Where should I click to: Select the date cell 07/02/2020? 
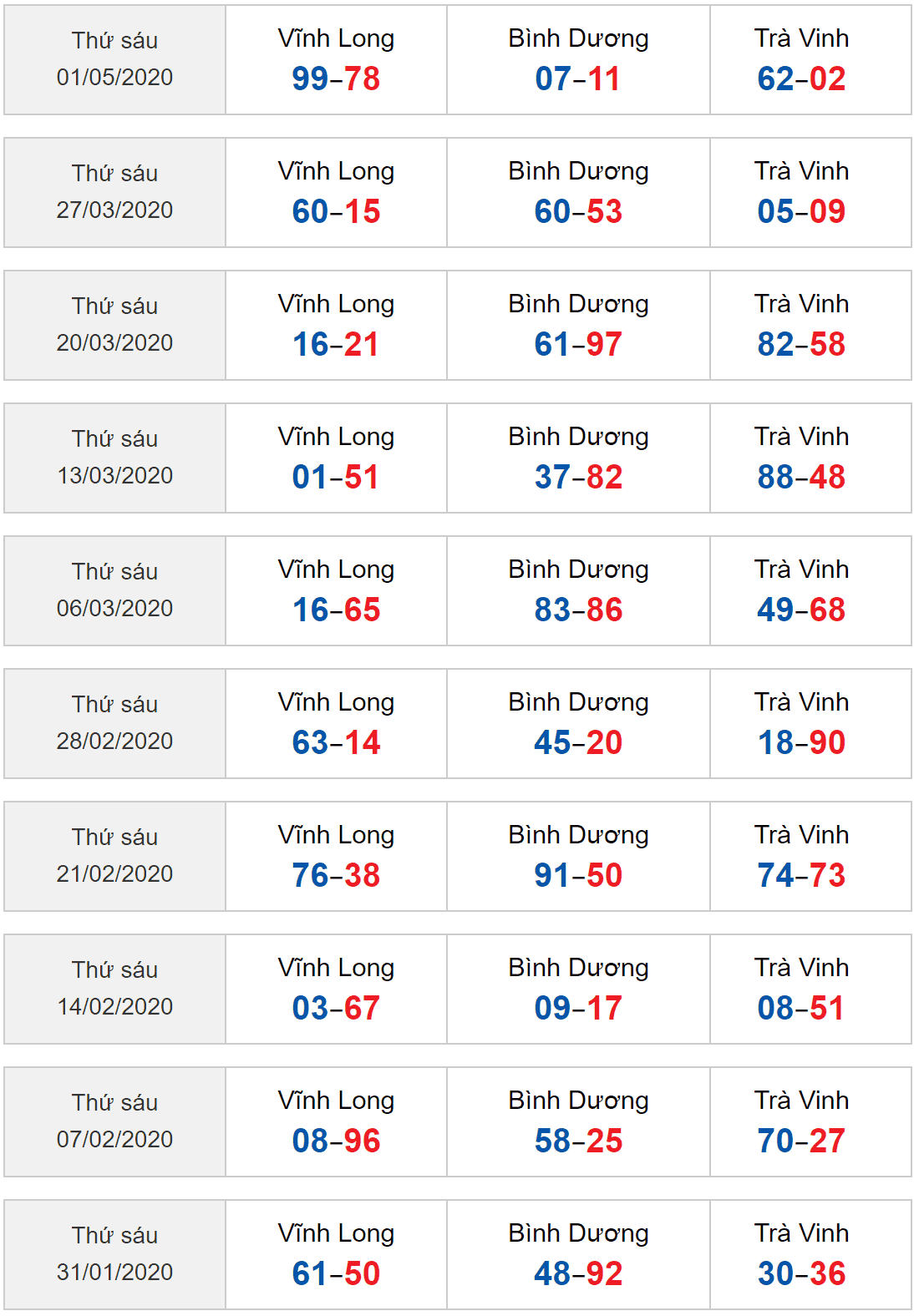pos(114,1122)
